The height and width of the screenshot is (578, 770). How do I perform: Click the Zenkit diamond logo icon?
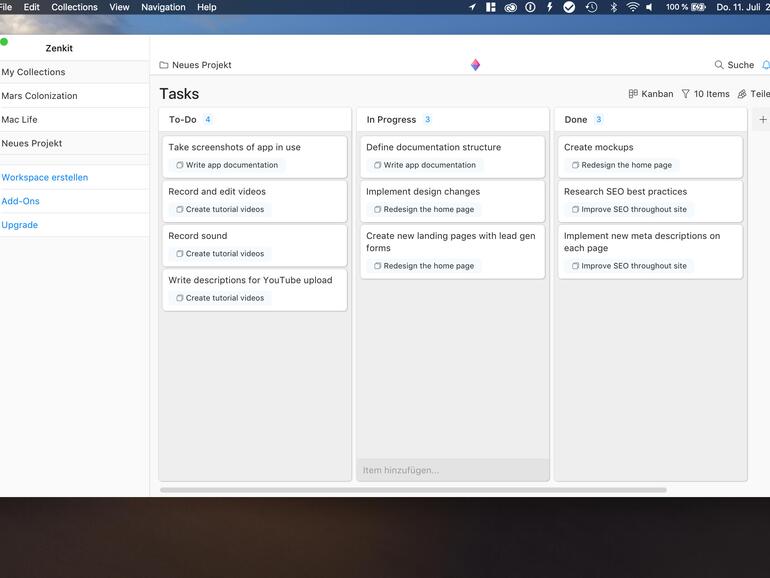pyautogui.click(x=475, y=65)
